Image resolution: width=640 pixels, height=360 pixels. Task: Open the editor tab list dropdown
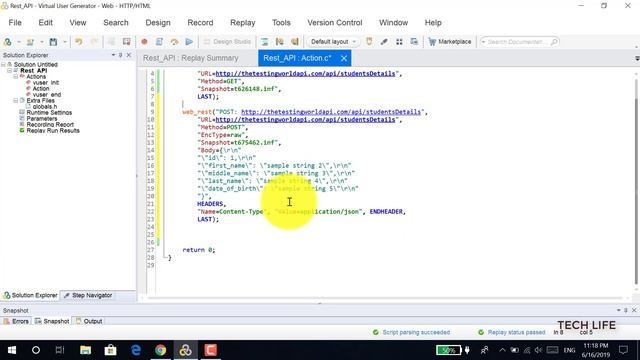pos(637,59)
